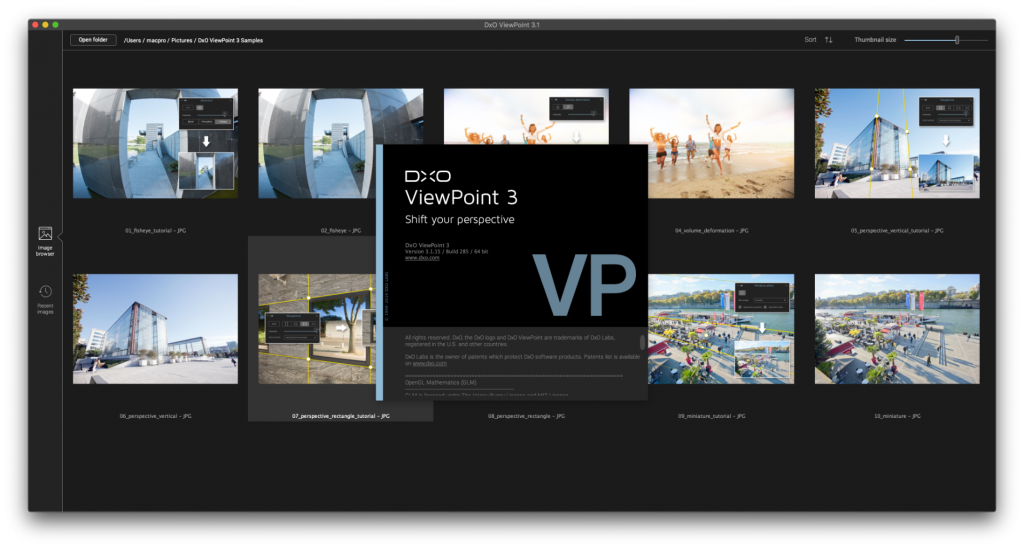Select the 05_perspective_vertical_tutorial thumbnail
Viewport: 1024px width, 549px height.
(x=897, y=144)
